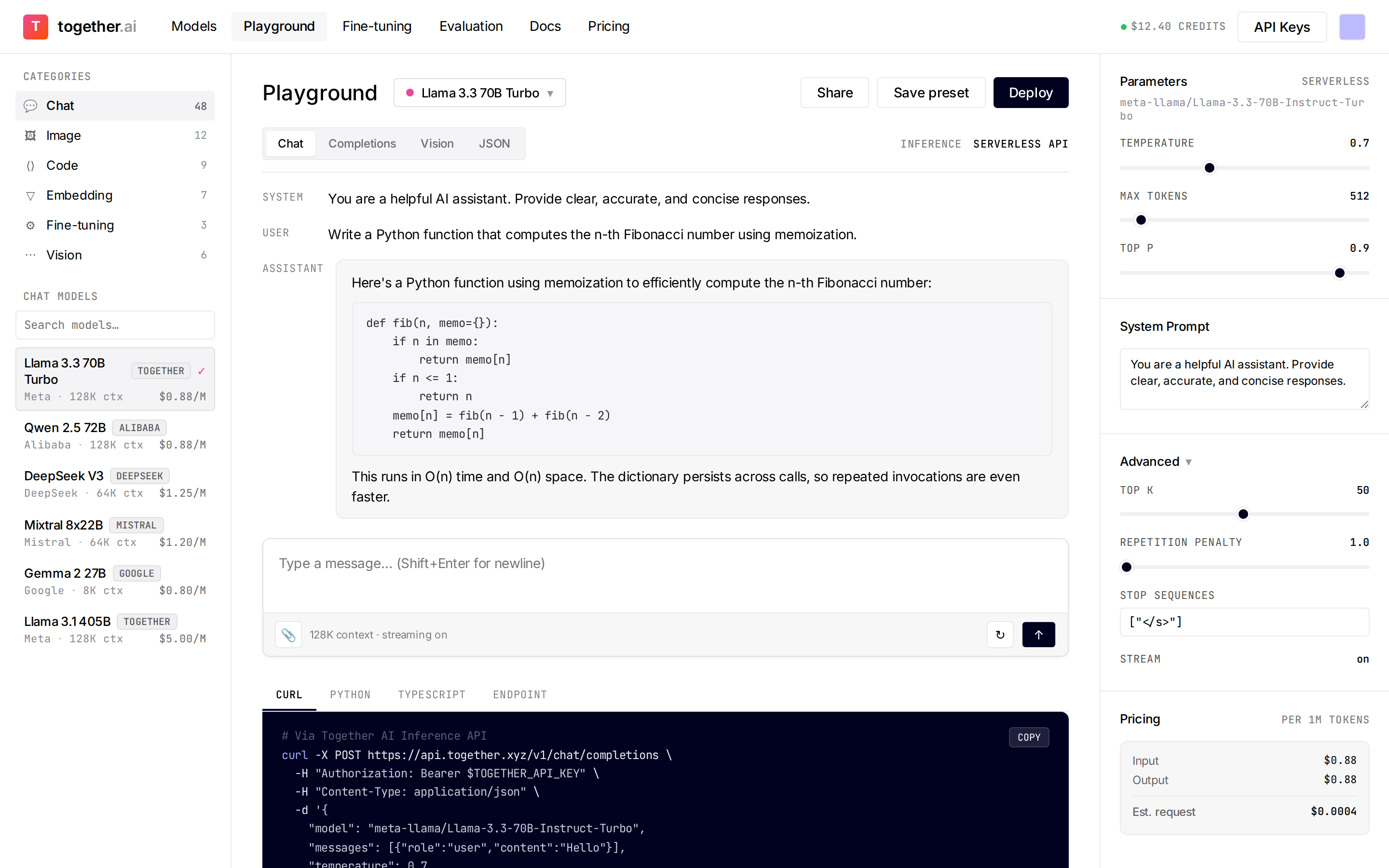Click the DEEPSEEK provider badge

(139, 476)
